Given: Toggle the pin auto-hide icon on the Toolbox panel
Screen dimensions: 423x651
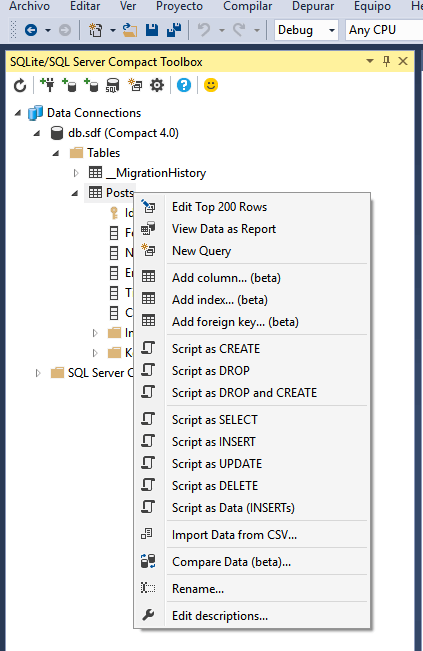Looking at the screenshot, I should (386, 61).
